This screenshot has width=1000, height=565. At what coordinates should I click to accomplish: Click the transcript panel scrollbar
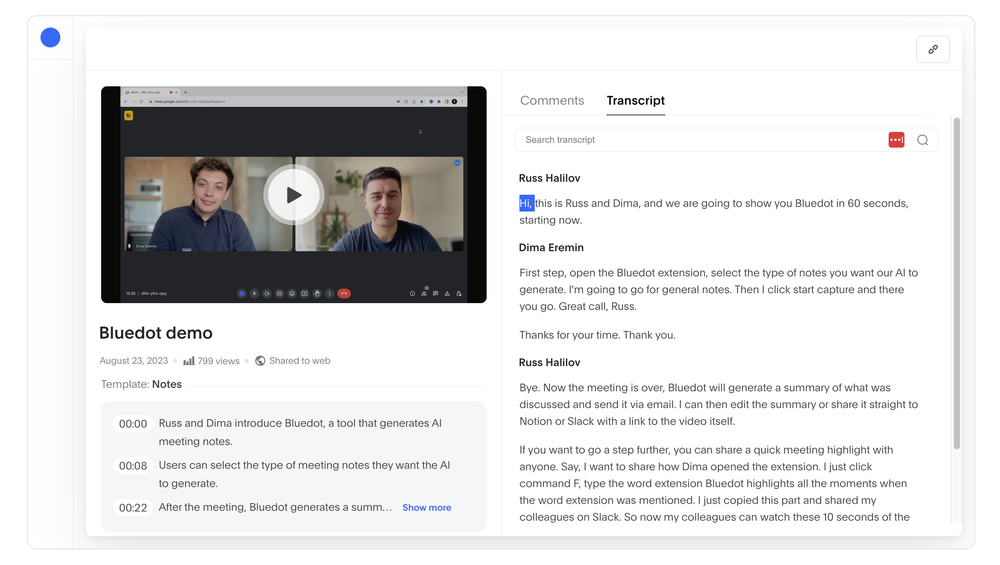click(956, 284)
